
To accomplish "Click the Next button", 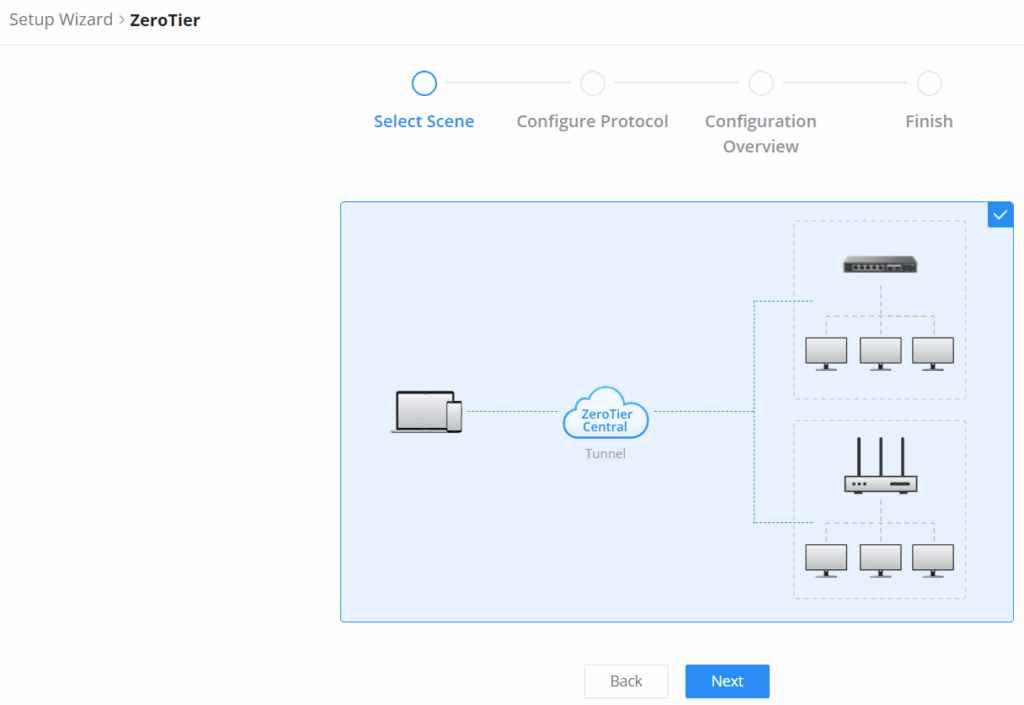I will click(x=727, y=681).
